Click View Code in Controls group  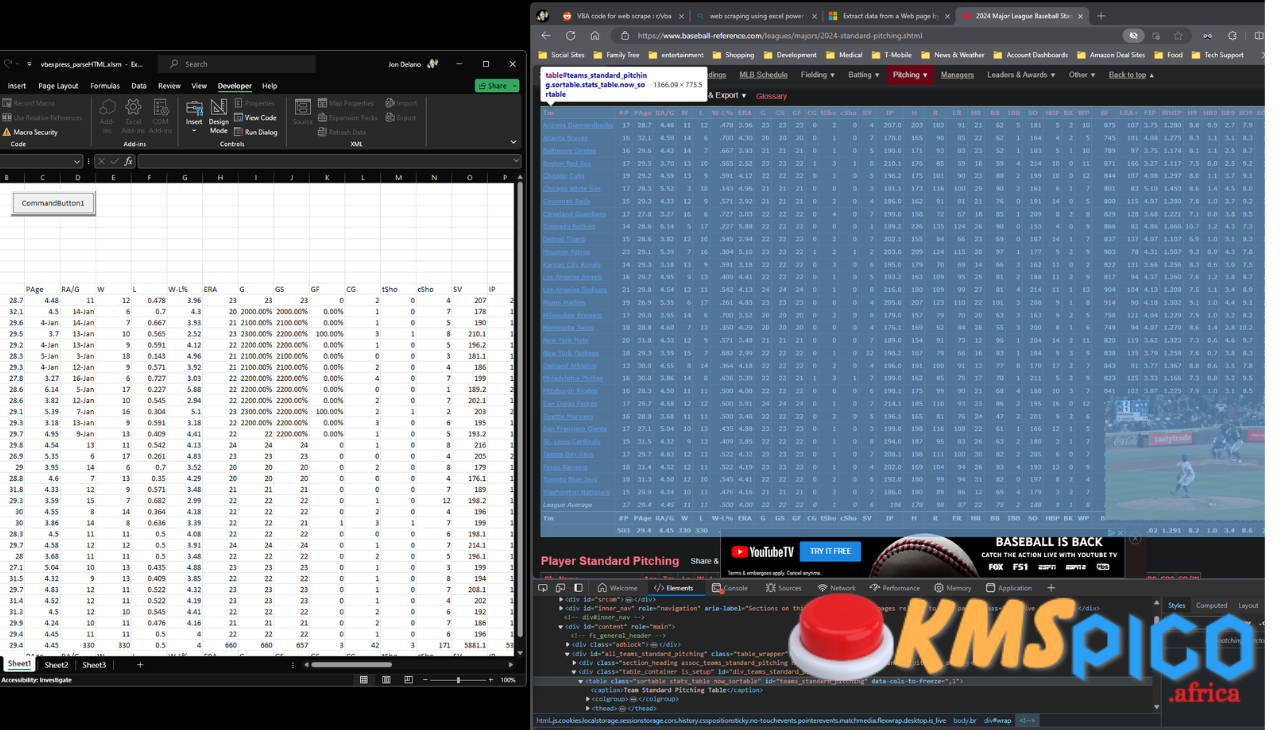(255, 117)
